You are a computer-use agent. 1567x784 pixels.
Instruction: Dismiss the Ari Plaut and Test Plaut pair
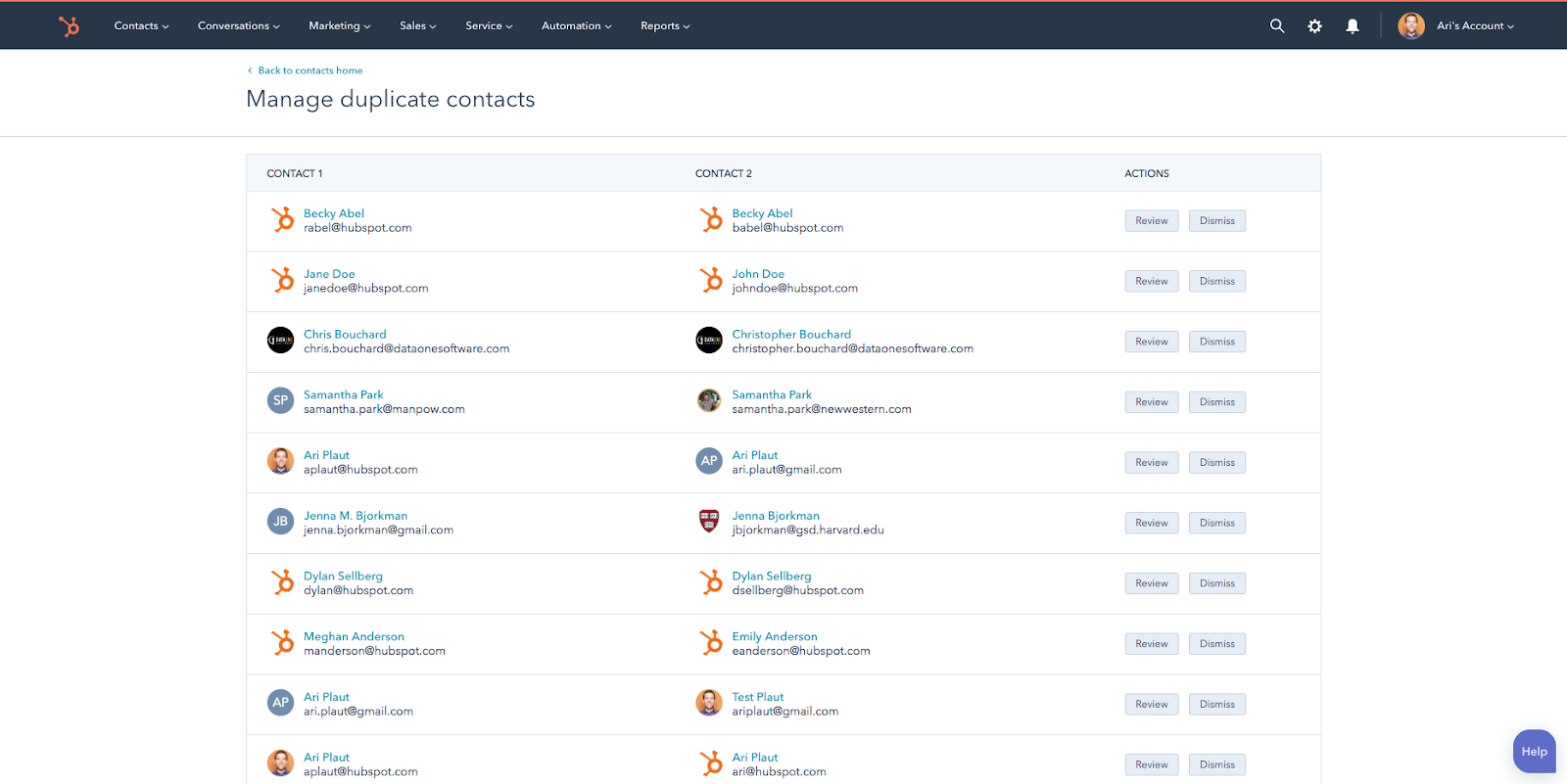1217,705
